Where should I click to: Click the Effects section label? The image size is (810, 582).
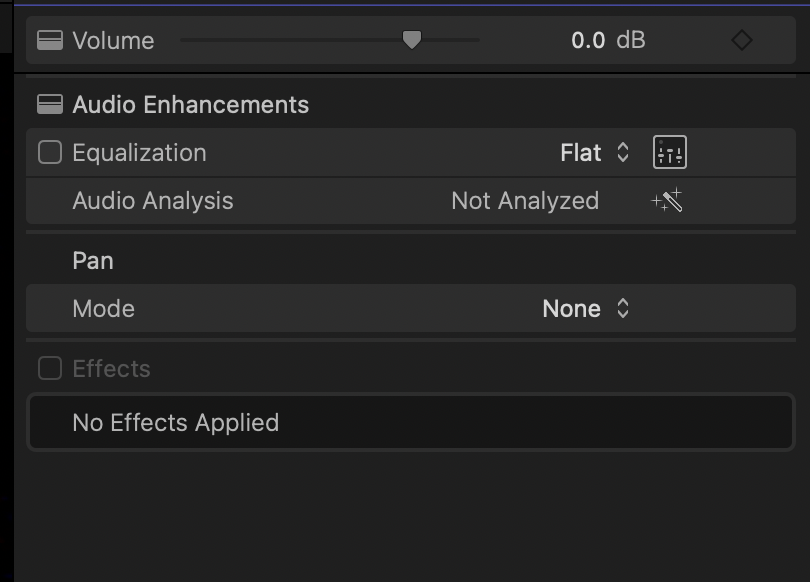tap(111, 369)
